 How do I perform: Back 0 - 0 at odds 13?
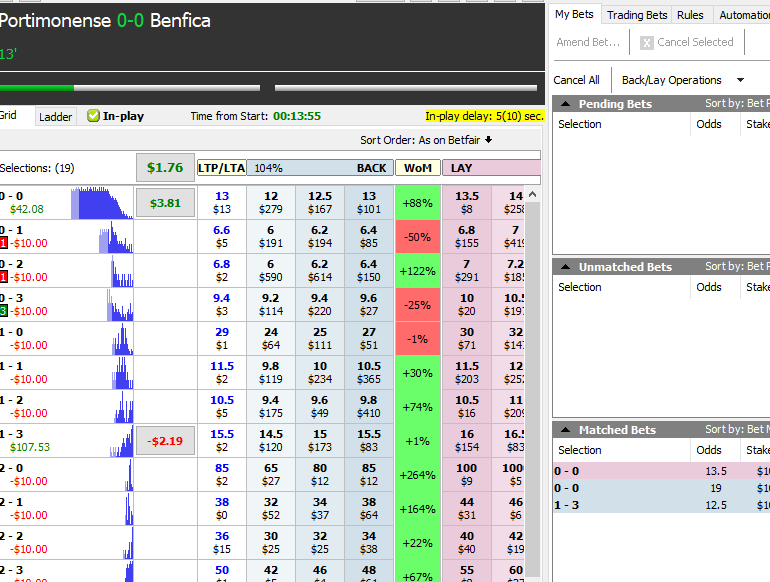click(x=369, y=203)
